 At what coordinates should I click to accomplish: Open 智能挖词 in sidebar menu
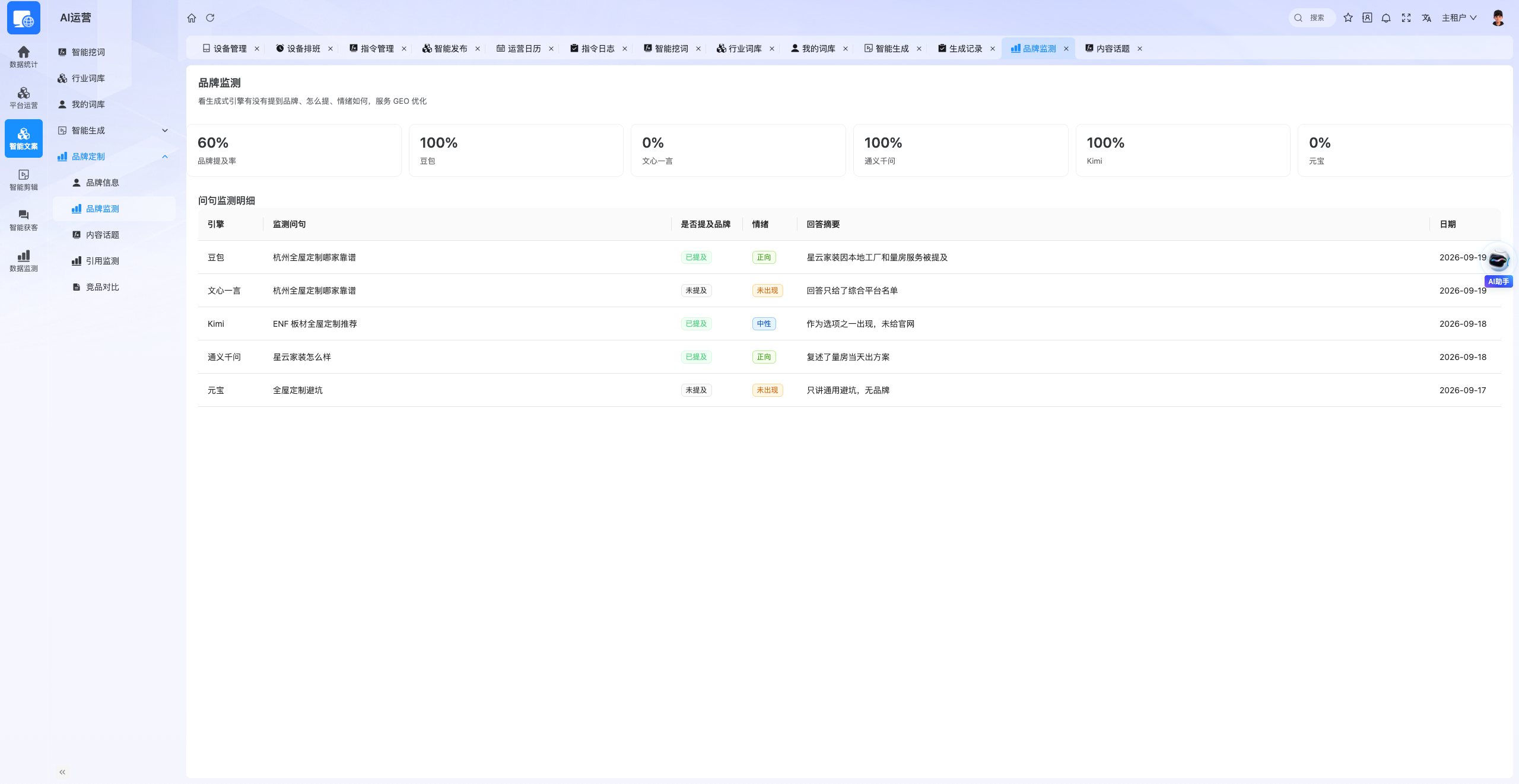click(x=113, y=52)
